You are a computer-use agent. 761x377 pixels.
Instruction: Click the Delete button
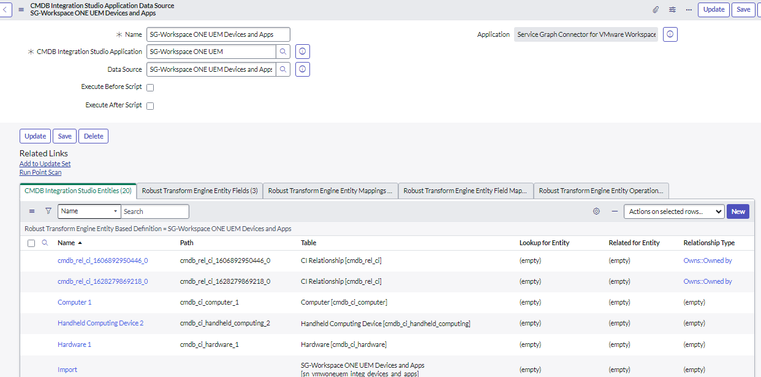pyautogui.click(x=94, y=136)
